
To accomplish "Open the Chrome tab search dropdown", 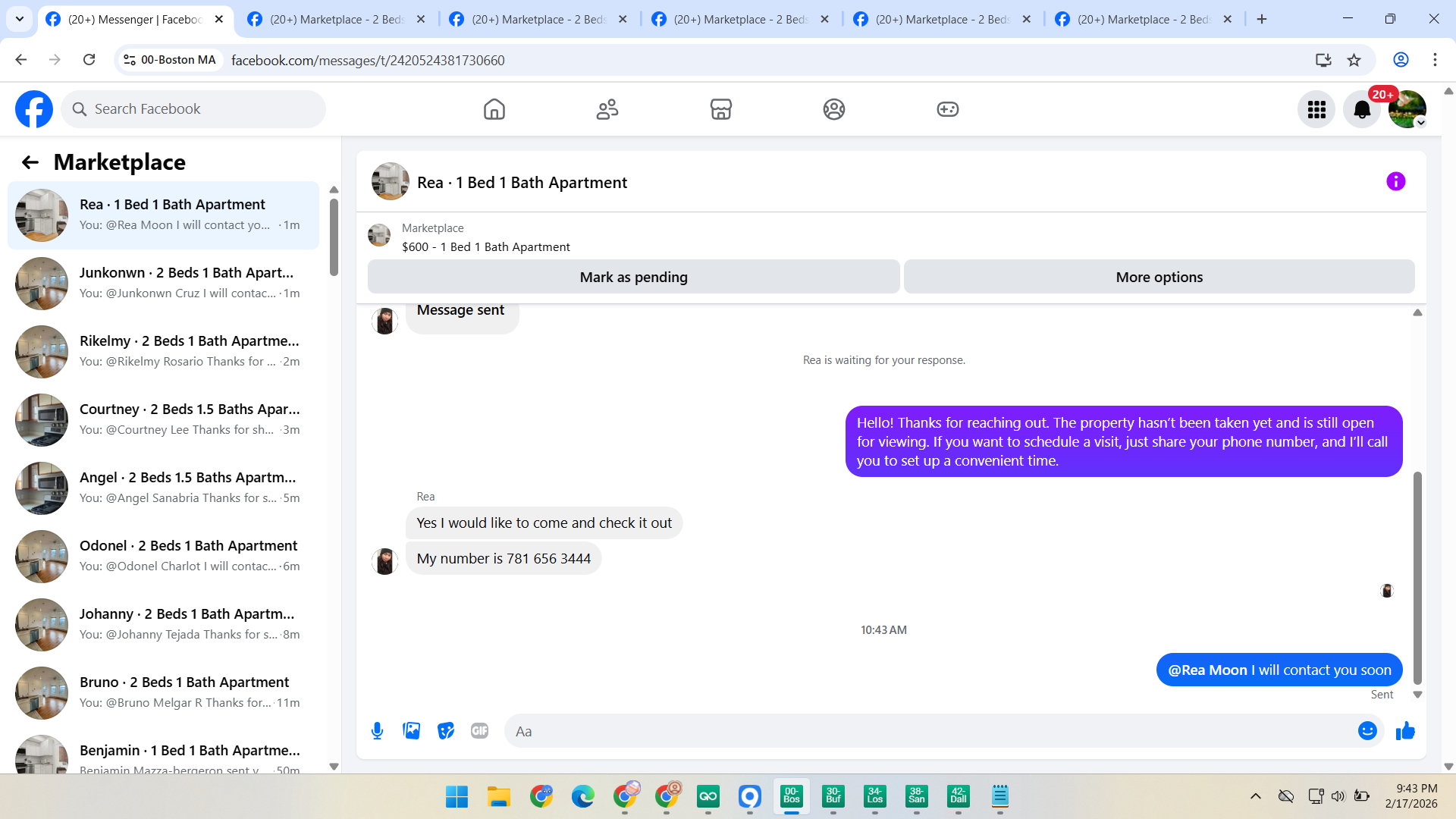I will pyautogui.click(x=20, y=19).
